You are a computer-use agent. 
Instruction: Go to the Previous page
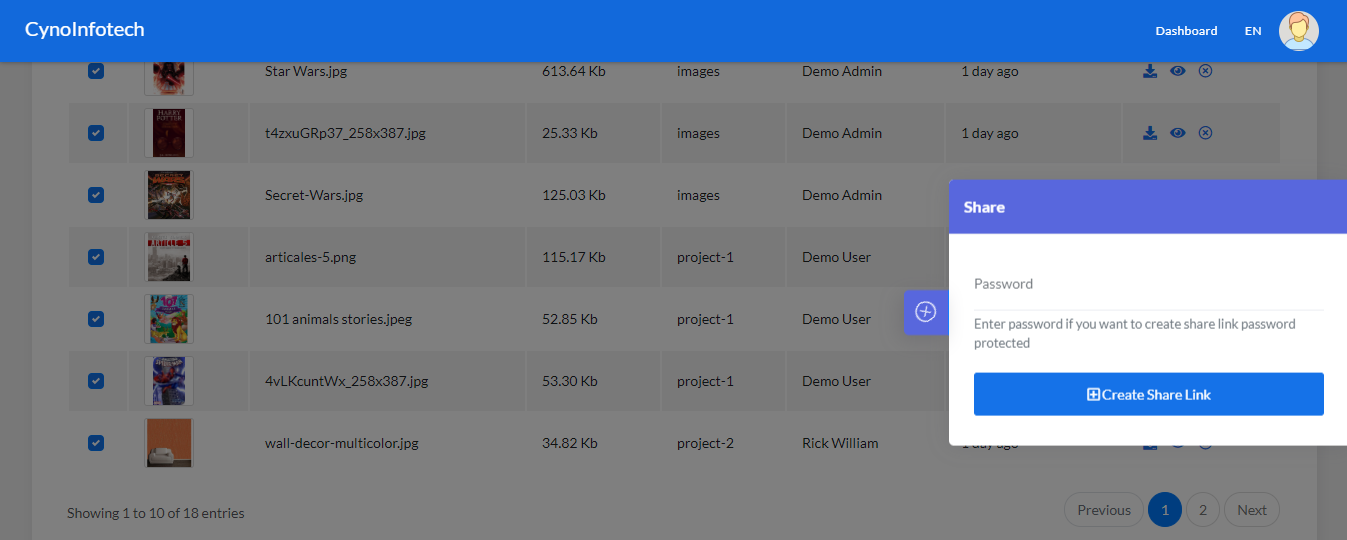(1104, 510)
